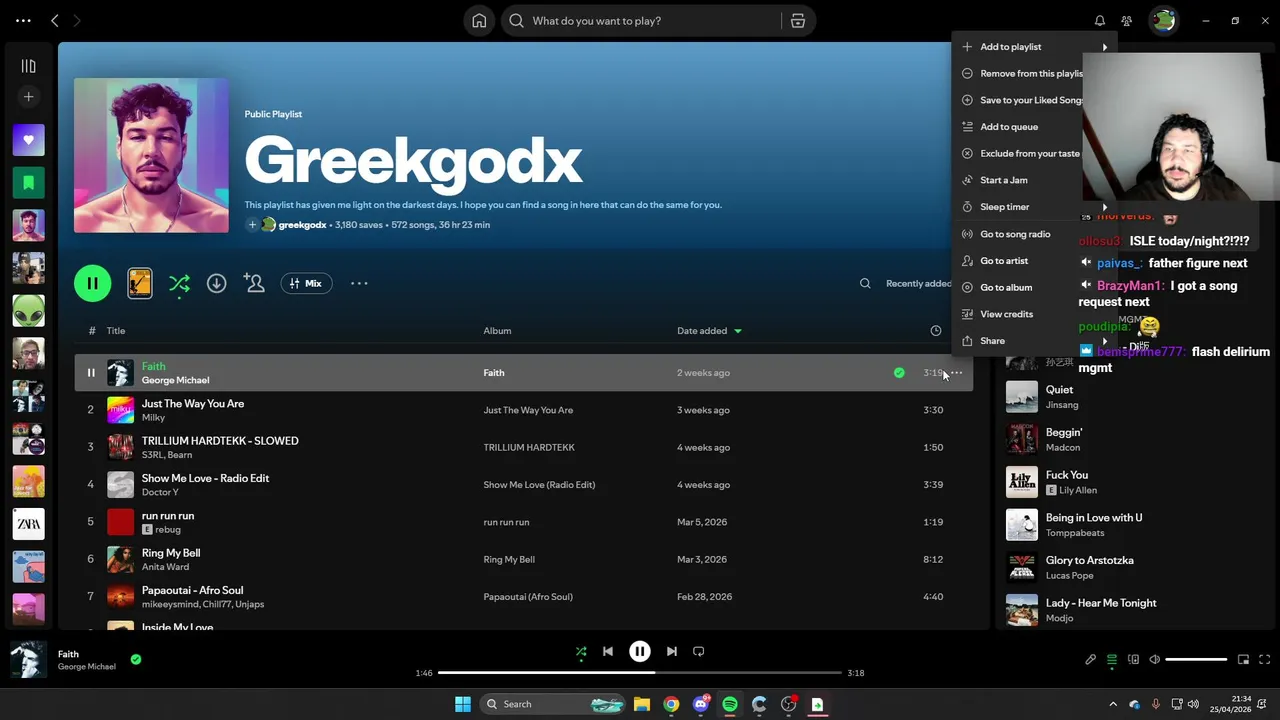Skip to the previous track
The width and height of the screenshot is (1280, 720).
[607, 652]
